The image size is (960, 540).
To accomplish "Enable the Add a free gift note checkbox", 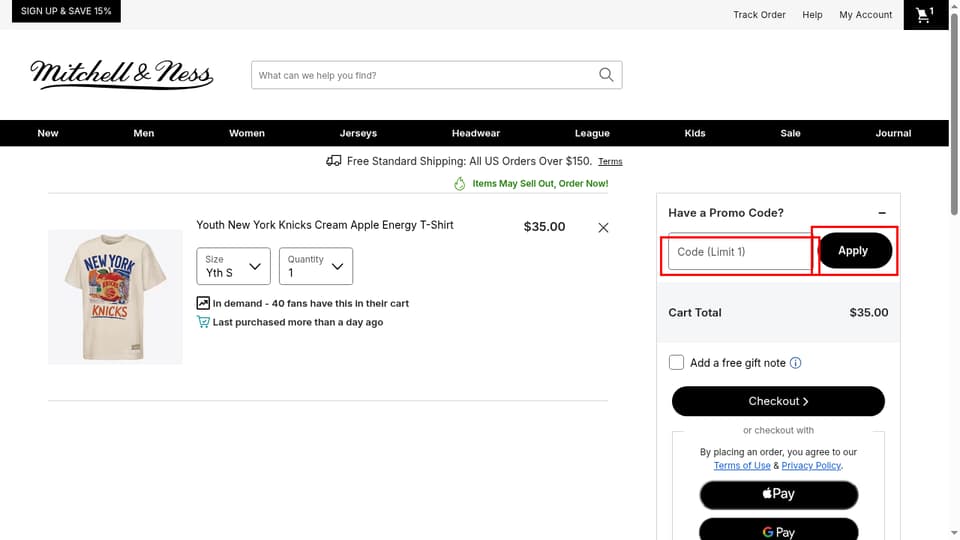I will (676, 362).
